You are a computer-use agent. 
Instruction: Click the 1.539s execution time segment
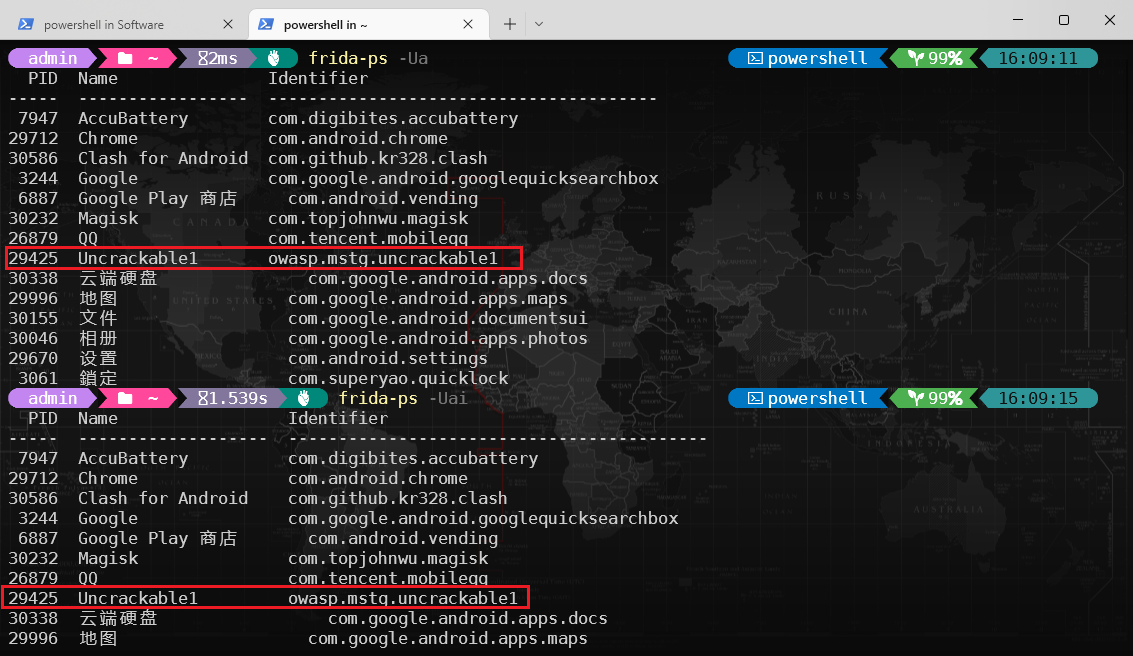(x=233, y=398)
